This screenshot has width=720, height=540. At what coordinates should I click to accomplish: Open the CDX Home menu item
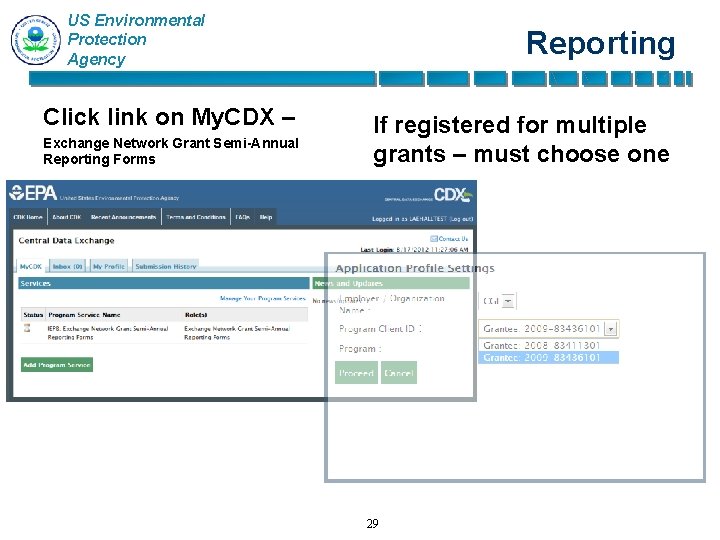click(x=28, y=217)
